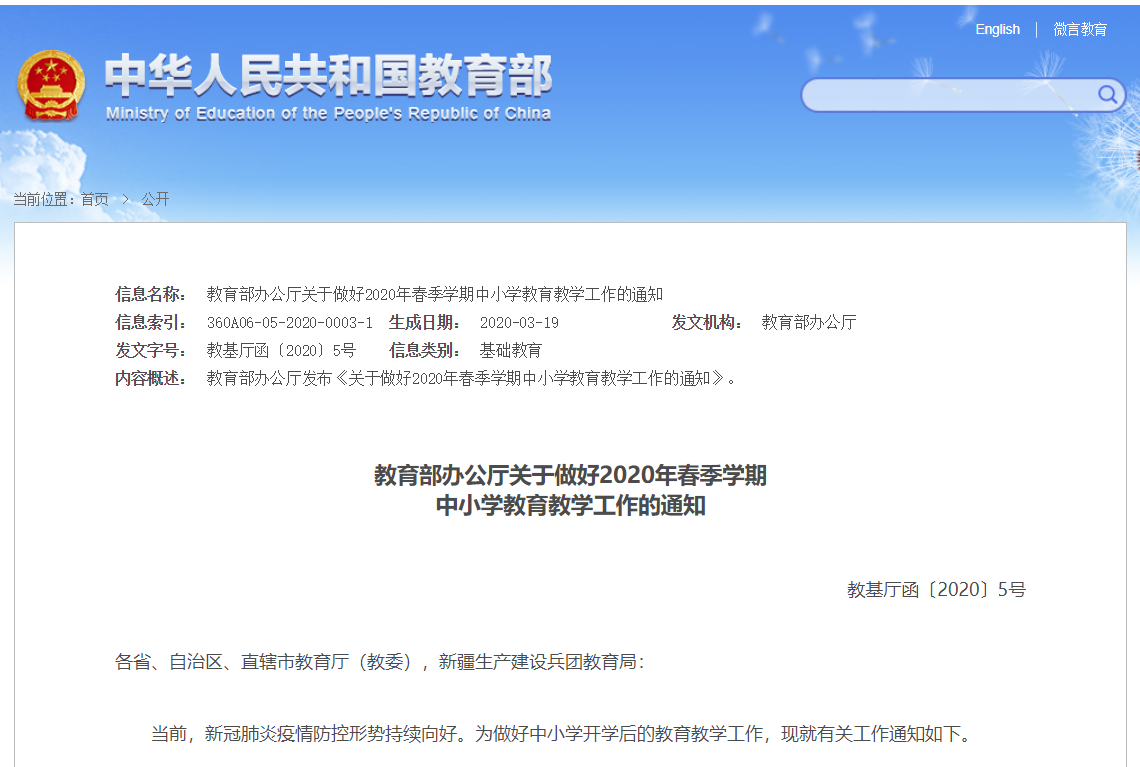
Task: Open the 微言教育 link
Action: click(1080, 29)
